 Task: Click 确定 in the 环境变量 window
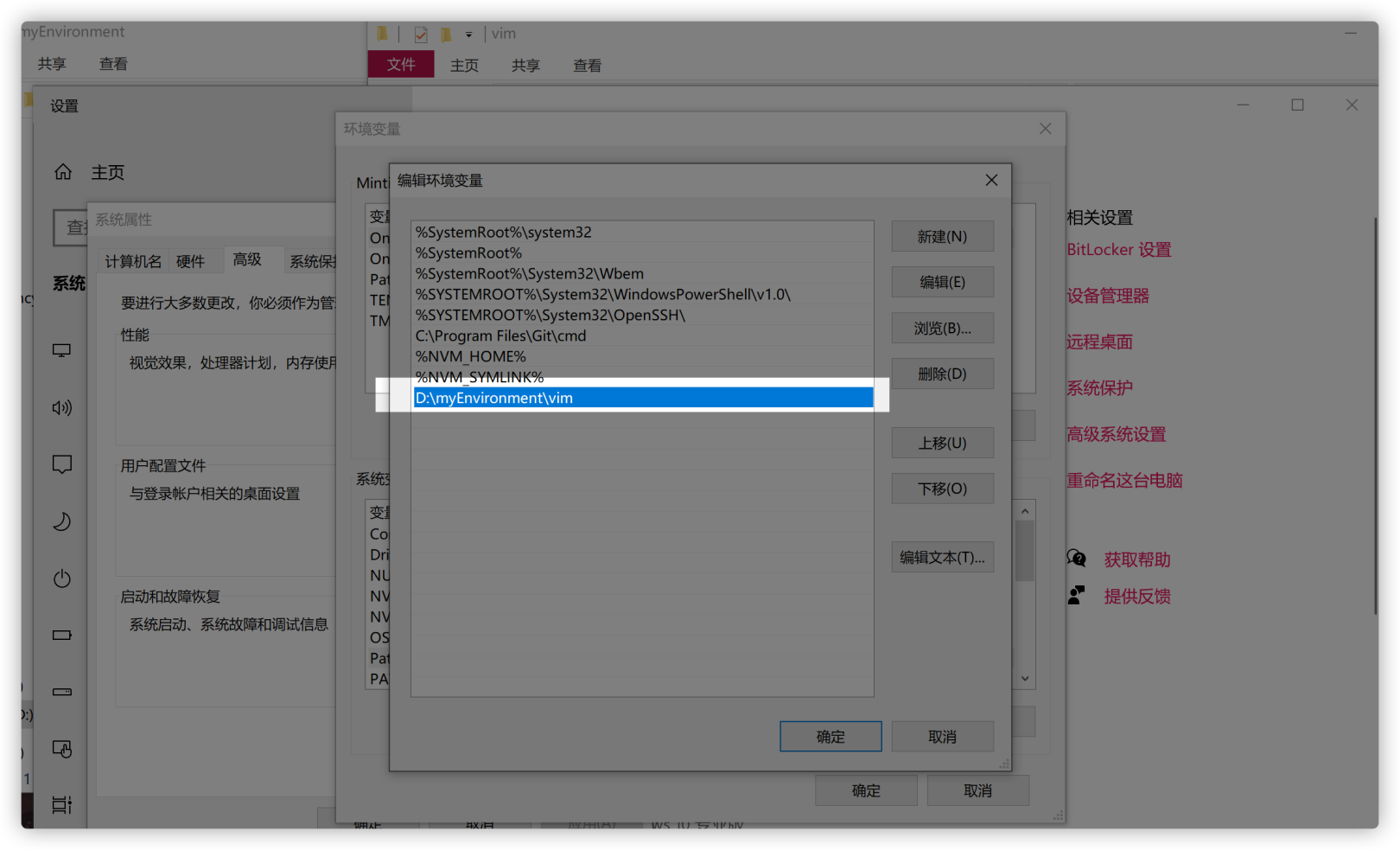pyautogui.click(x=866, y=790)
